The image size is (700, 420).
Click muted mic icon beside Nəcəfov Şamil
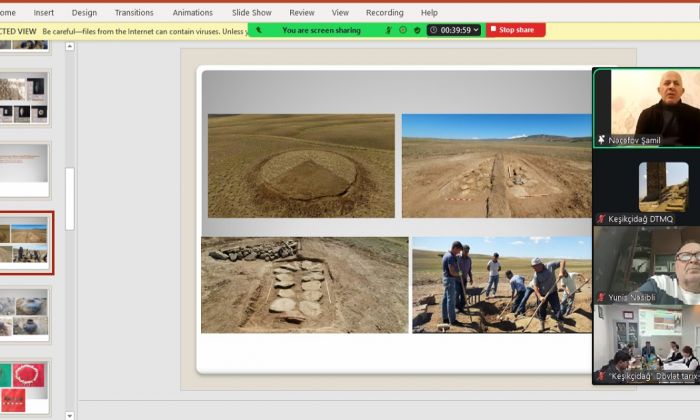pyautogui.click(x=601, y=140)
